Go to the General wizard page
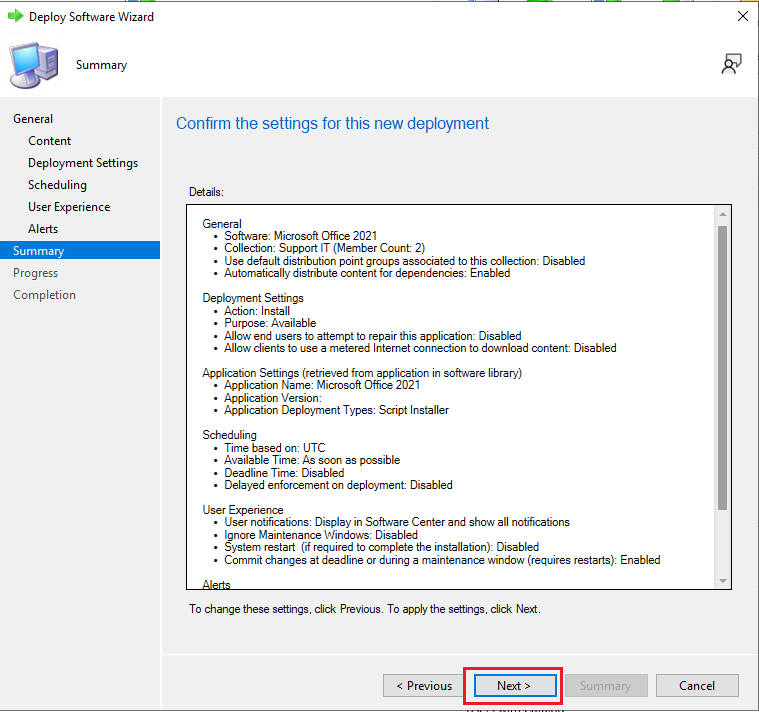Viewport: 759px width, 712px height. coord(33,119)
